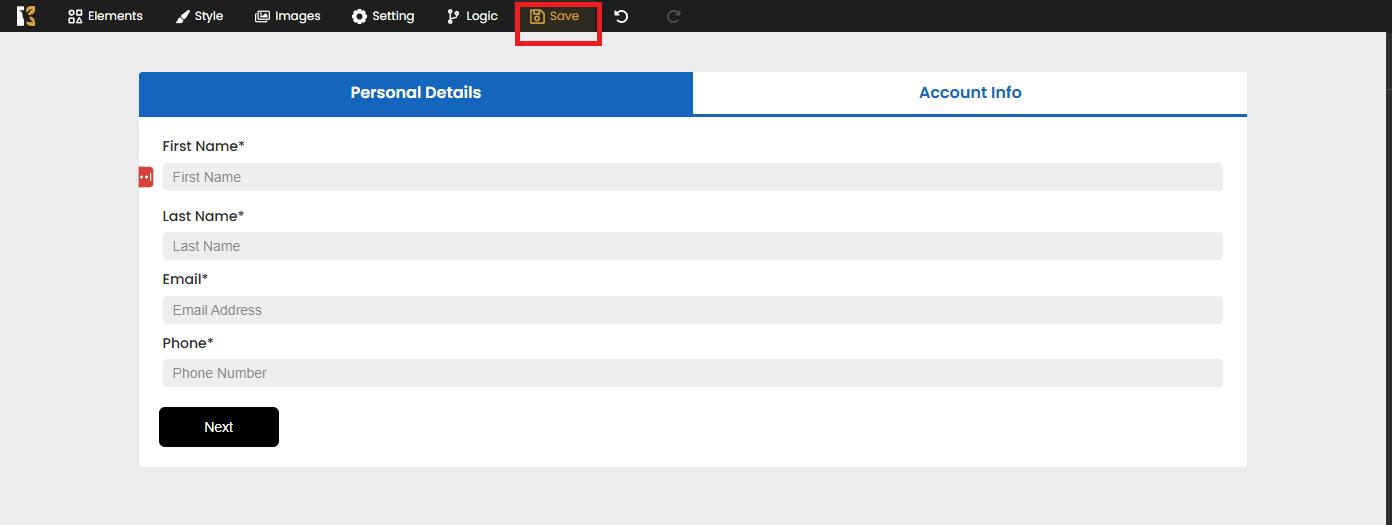This screenshot has height=525, width=1392.
Task: Open the Setting gear menu
Action: pyautogui.click(x=382, y=16)
